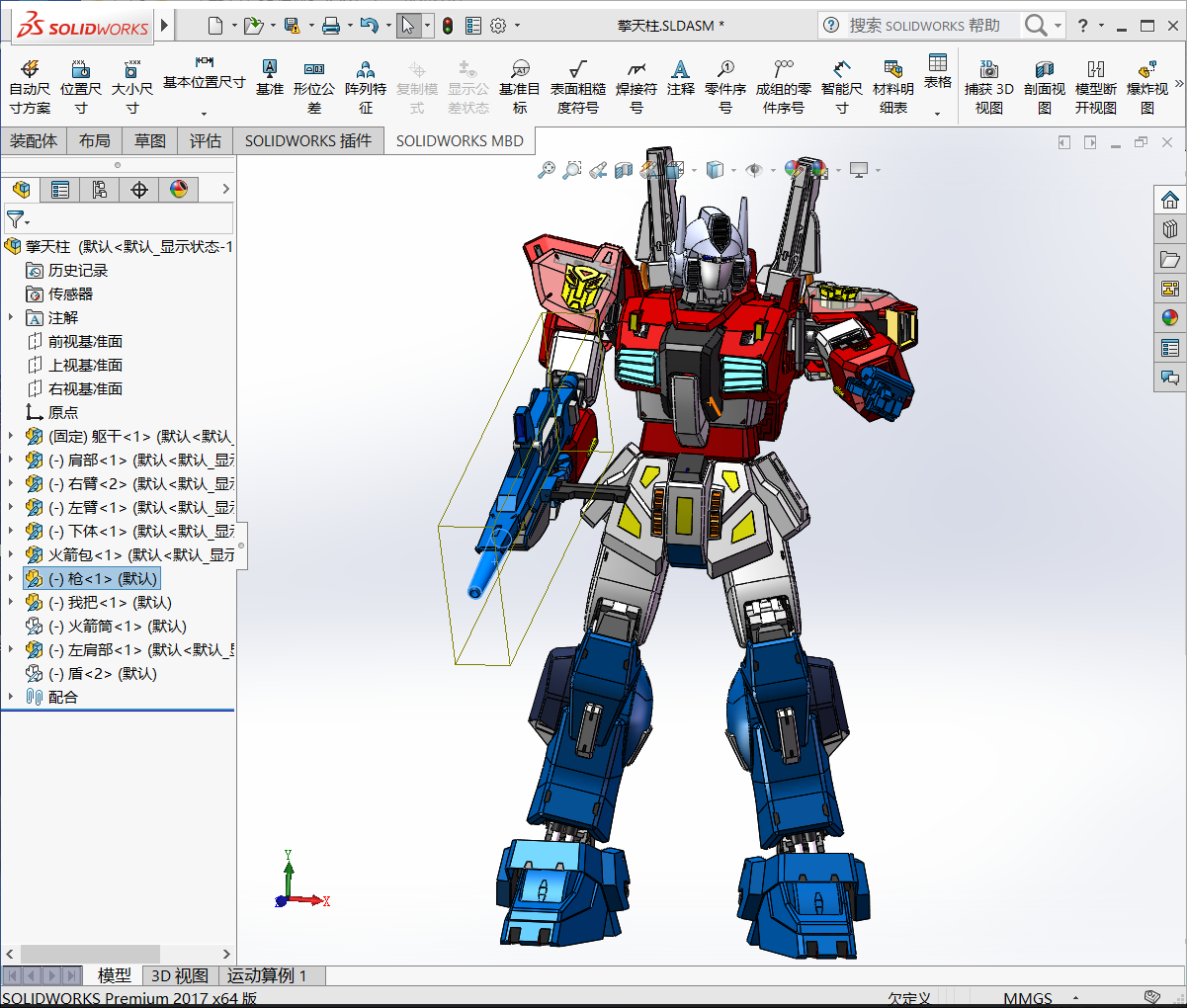Click the Section View icon in heads-up bar

(x=624, y=170)
